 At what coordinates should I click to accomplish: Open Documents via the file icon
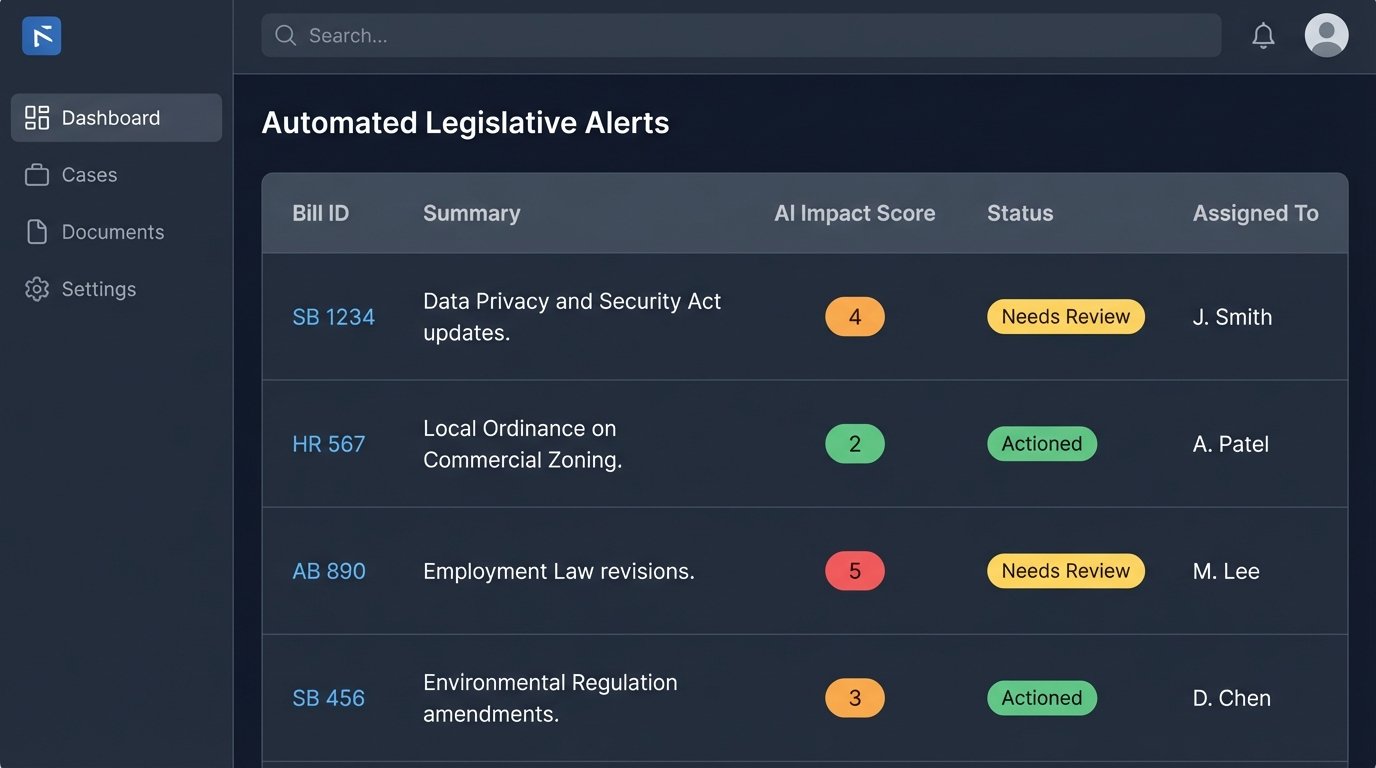36,231
